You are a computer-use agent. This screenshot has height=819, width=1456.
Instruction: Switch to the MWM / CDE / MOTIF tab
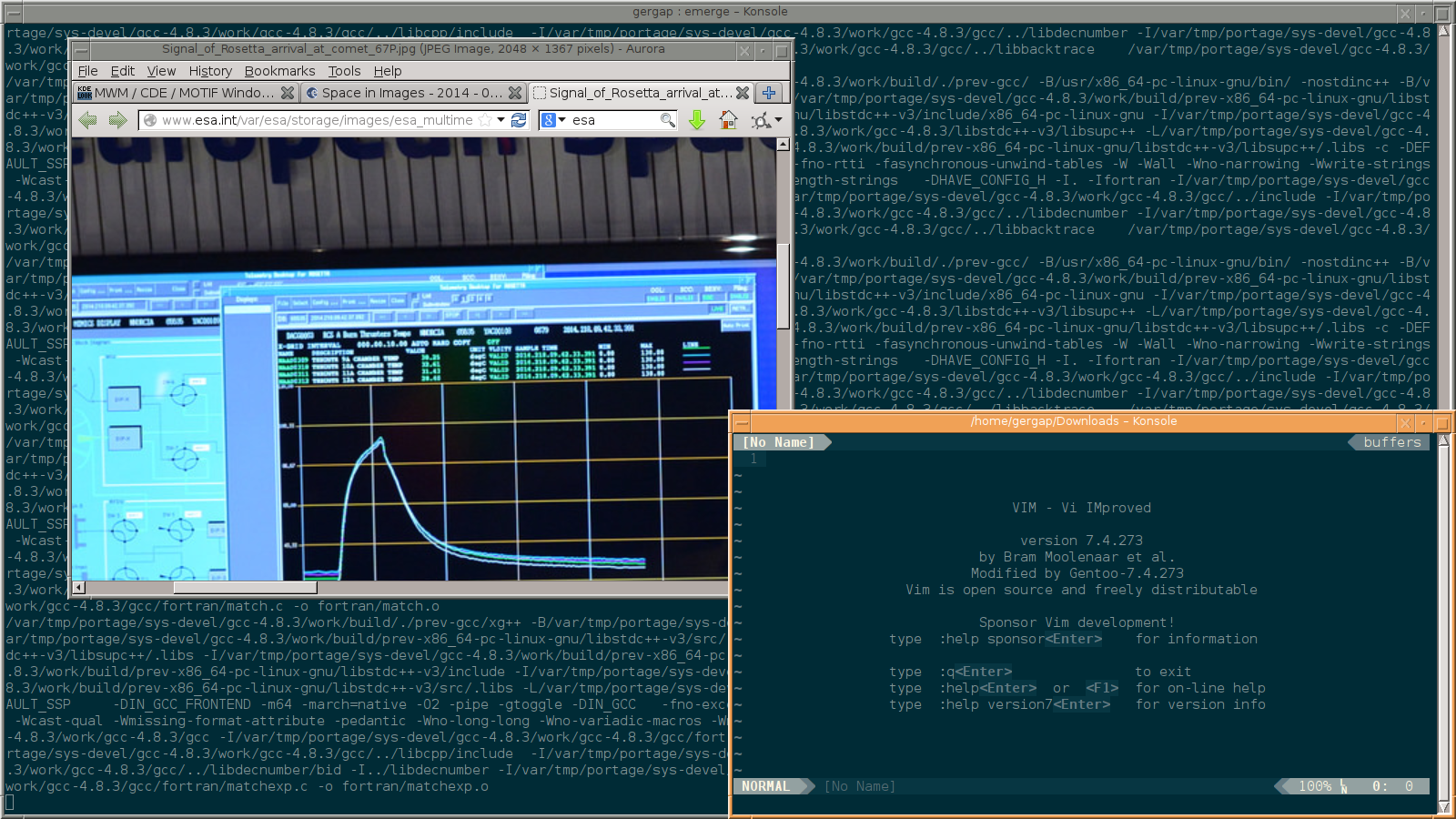185,93
